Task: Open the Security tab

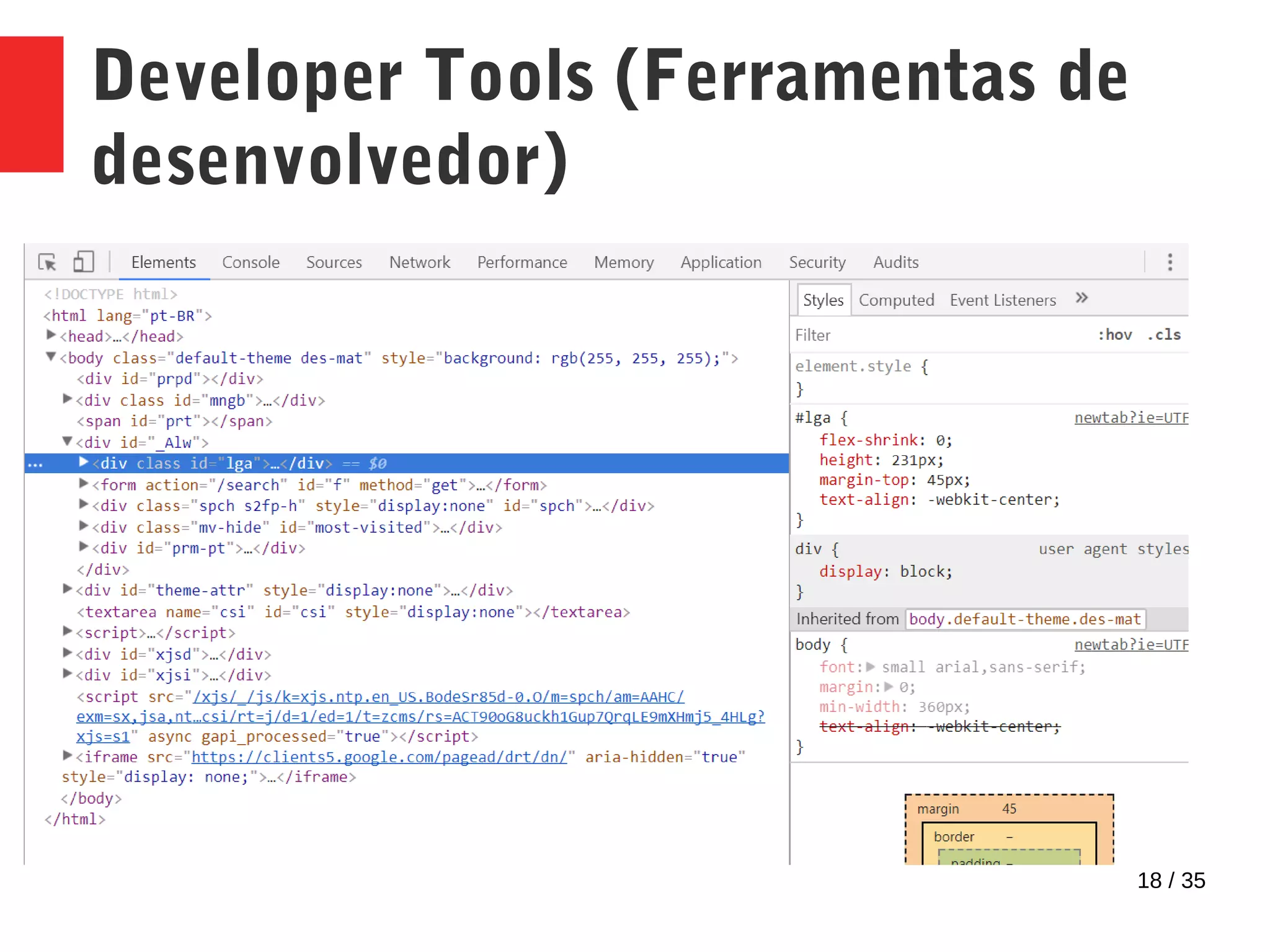Action: coord(817,262)
